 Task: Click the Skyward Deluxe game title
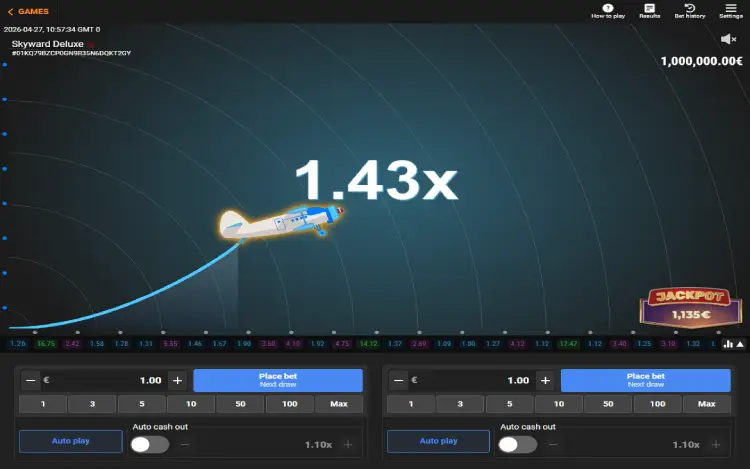pos(47,44)
